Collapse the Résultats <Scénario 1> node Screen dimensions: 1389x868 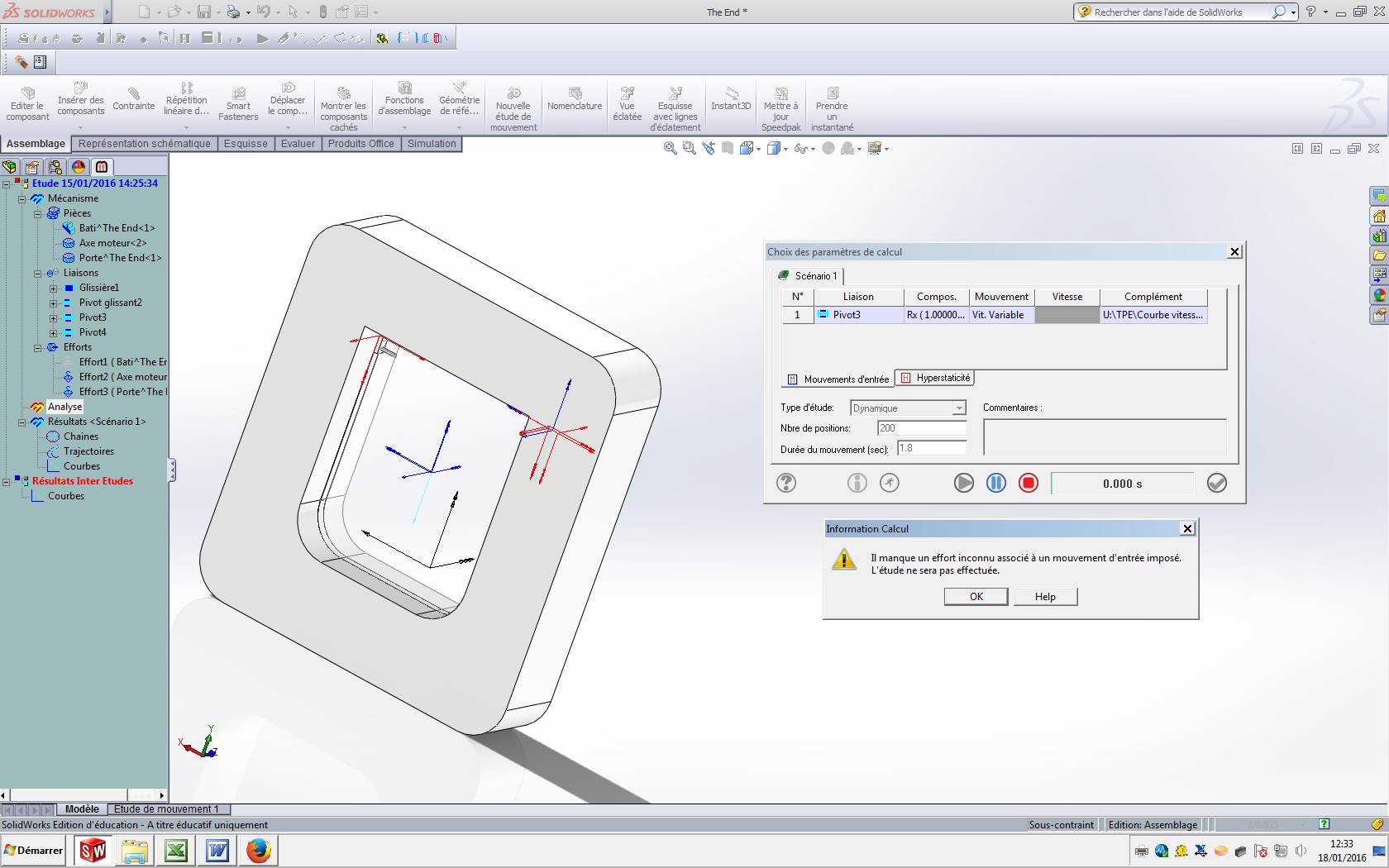click(22, 422)
